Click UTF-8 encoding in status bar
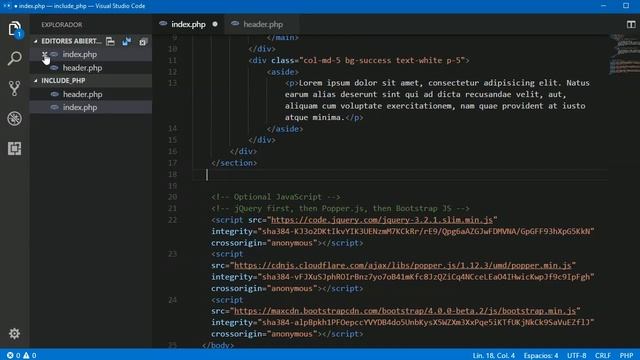The width and height of the screenshot is (640, 360). [x=577, y=356]
